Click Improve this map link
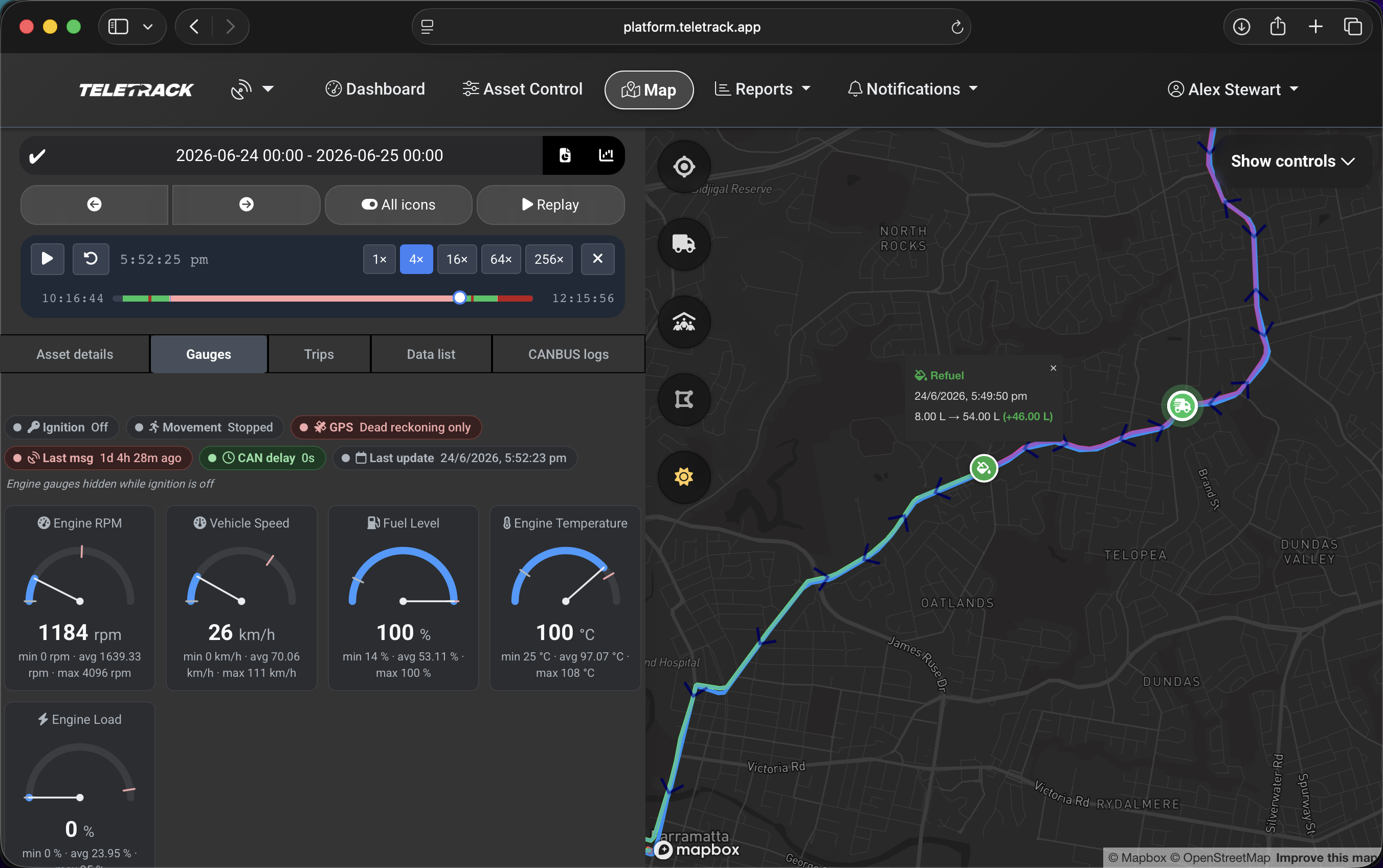1383x868 pixels. pos(1327,858)
